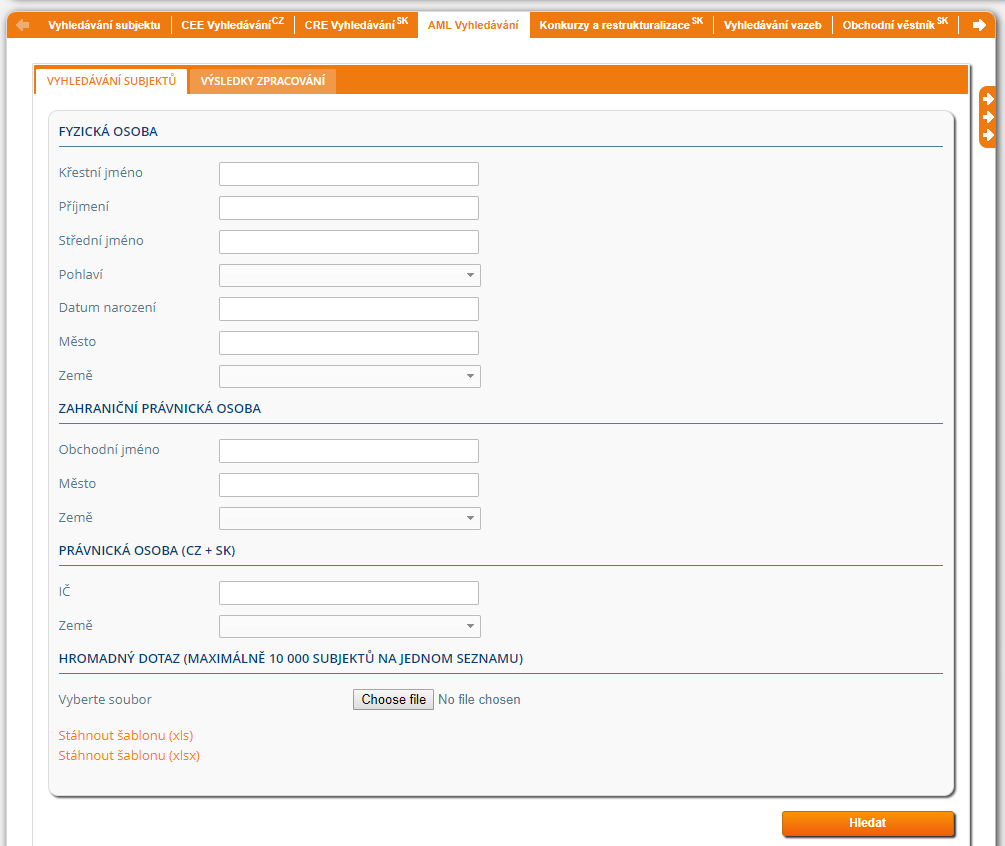The image size is (1005, 846).
Task: Click the Obchodní jméno input
Action: (x=349, y=451)
